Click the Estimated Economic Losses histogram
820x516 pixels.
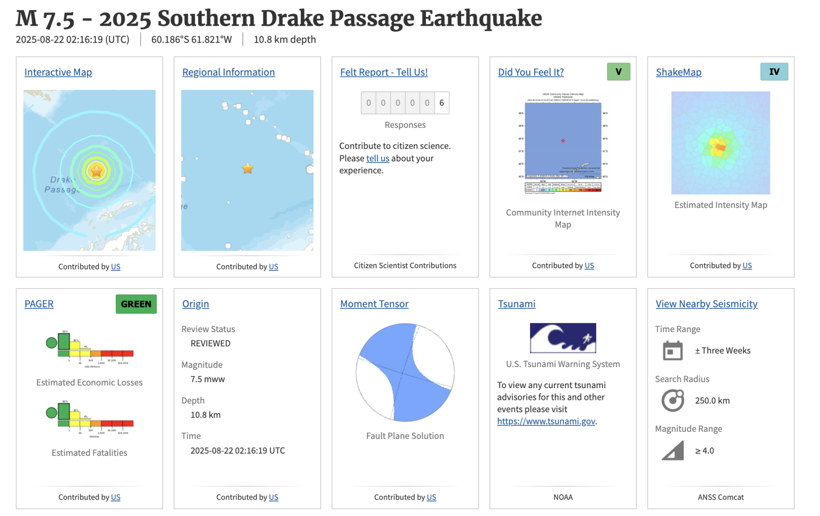coord(89,346)
